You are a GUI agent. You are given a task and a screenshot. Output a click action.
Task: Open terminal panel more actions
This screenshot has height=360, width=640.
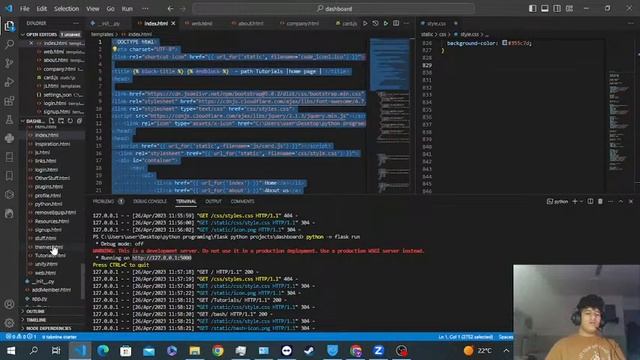coord(611,201)
